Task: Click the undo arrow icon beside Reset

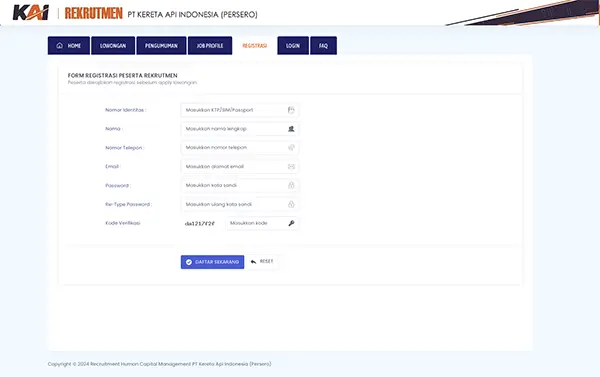Action: coord(253,262)
